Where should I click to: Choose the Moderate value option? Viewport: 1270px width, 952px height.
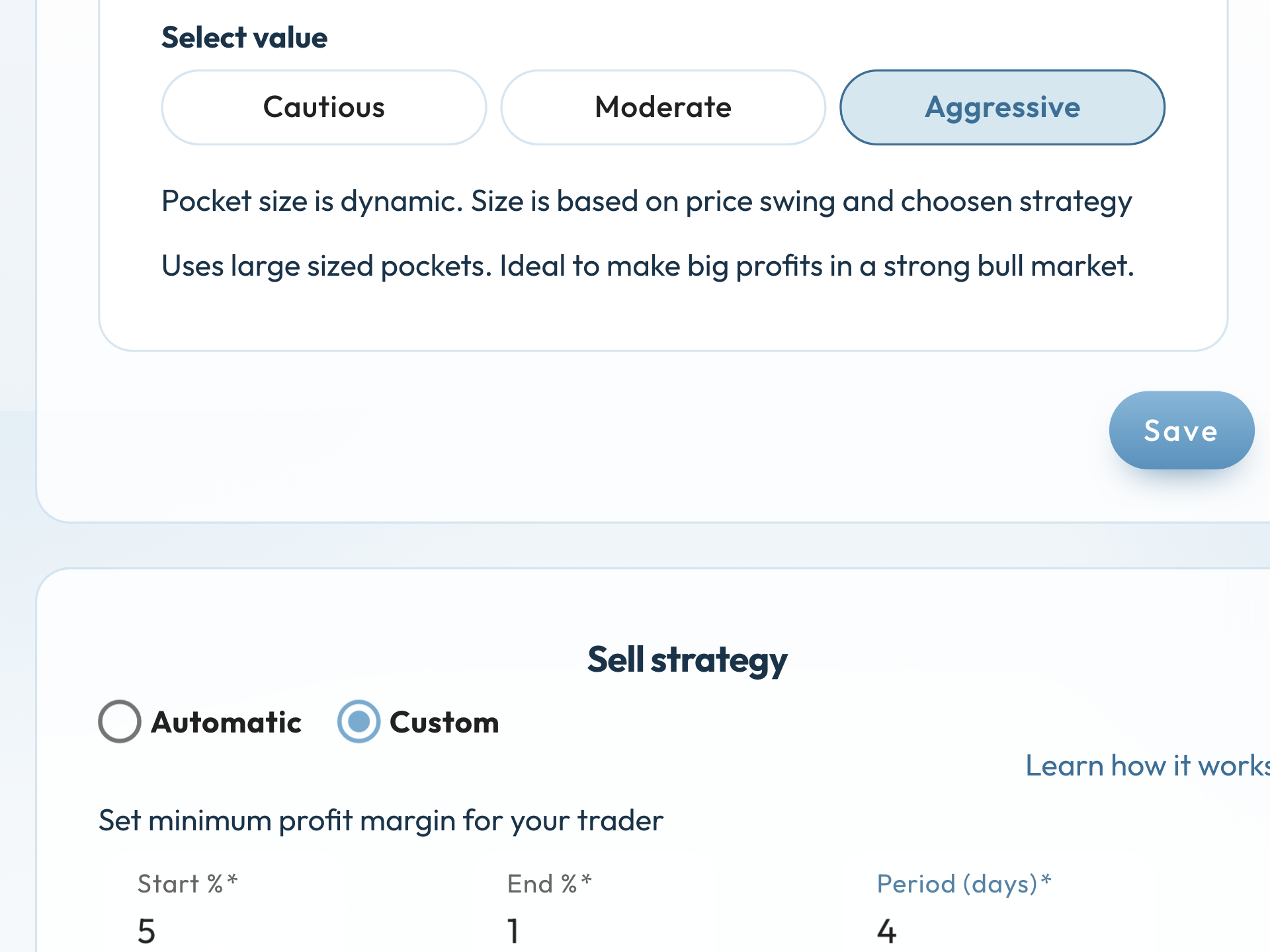pyautogui.click(x=663, y=107)
